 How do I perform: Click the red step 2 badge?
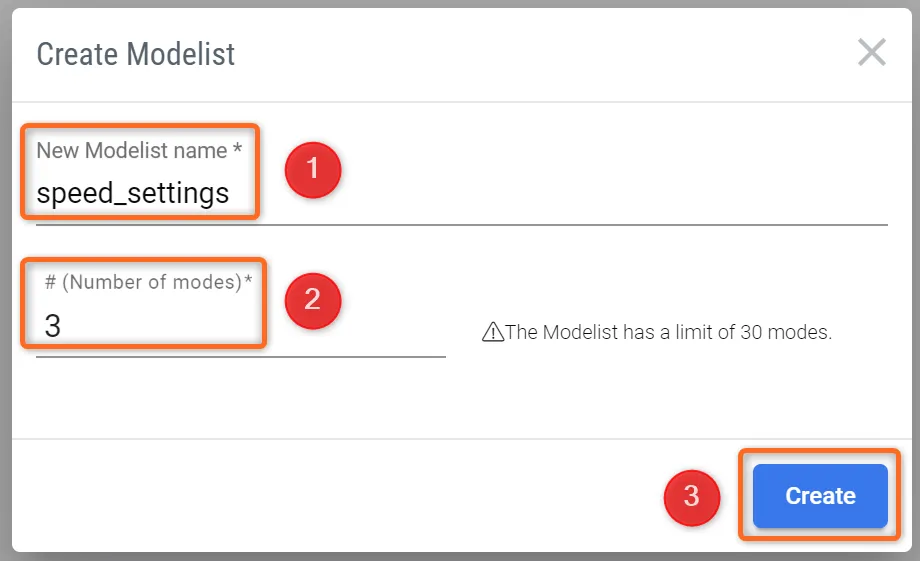coord(312,299)
